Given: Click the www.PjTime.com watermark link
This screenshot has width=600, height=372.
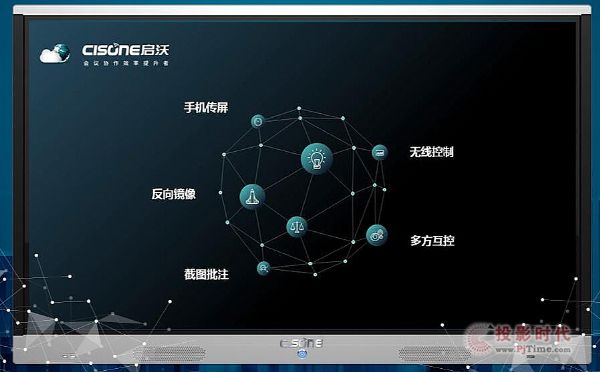Looking at the screenshot, I should [533, 349].
